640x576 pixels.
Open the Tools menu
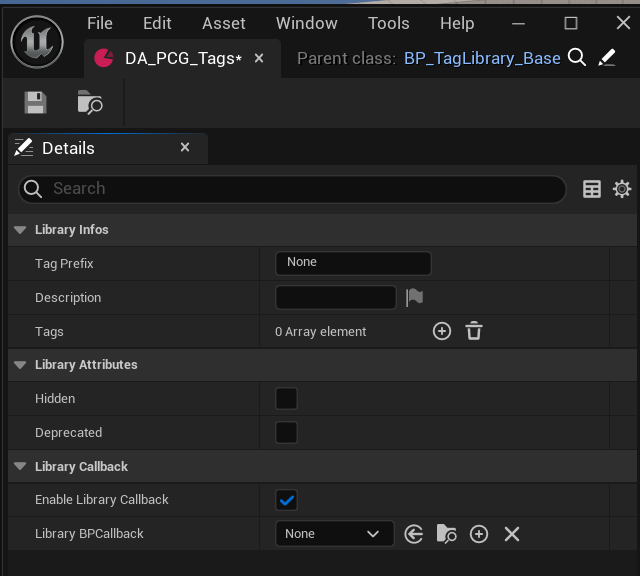coord(388,23)
